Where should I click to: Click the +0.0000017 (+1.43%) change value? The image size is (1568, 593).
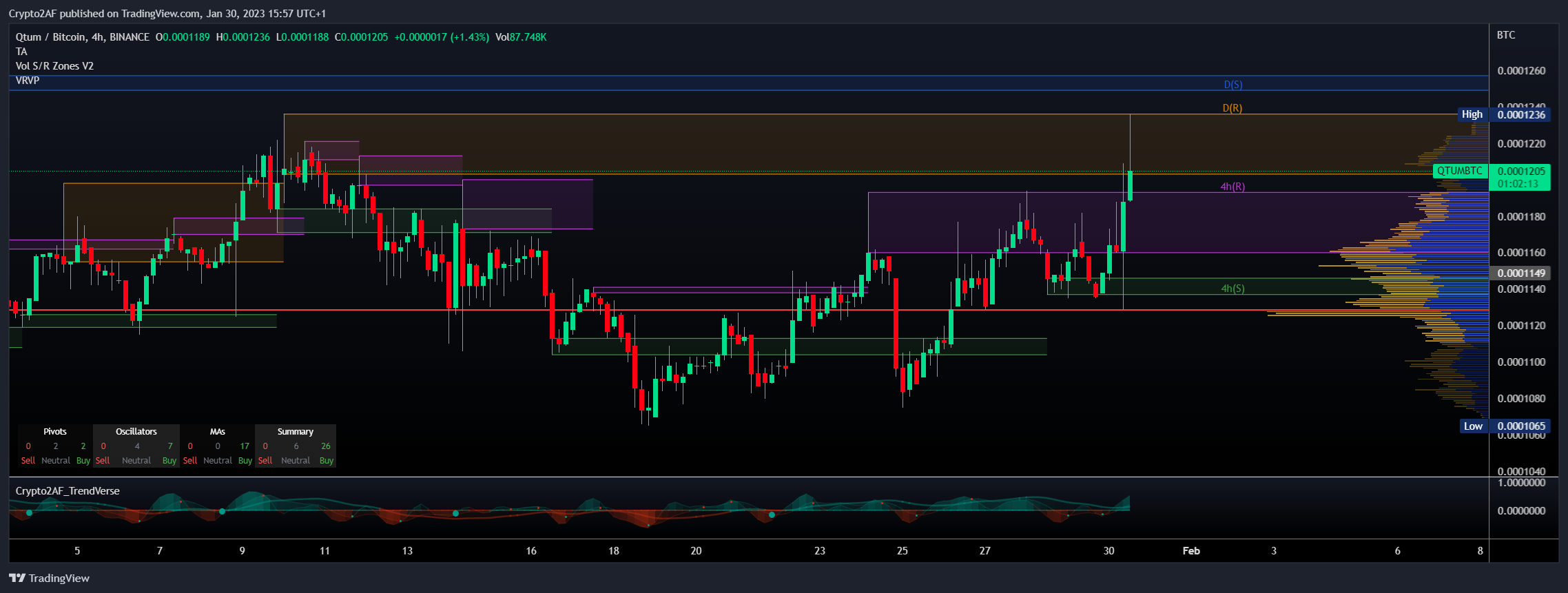click(442, 37)
